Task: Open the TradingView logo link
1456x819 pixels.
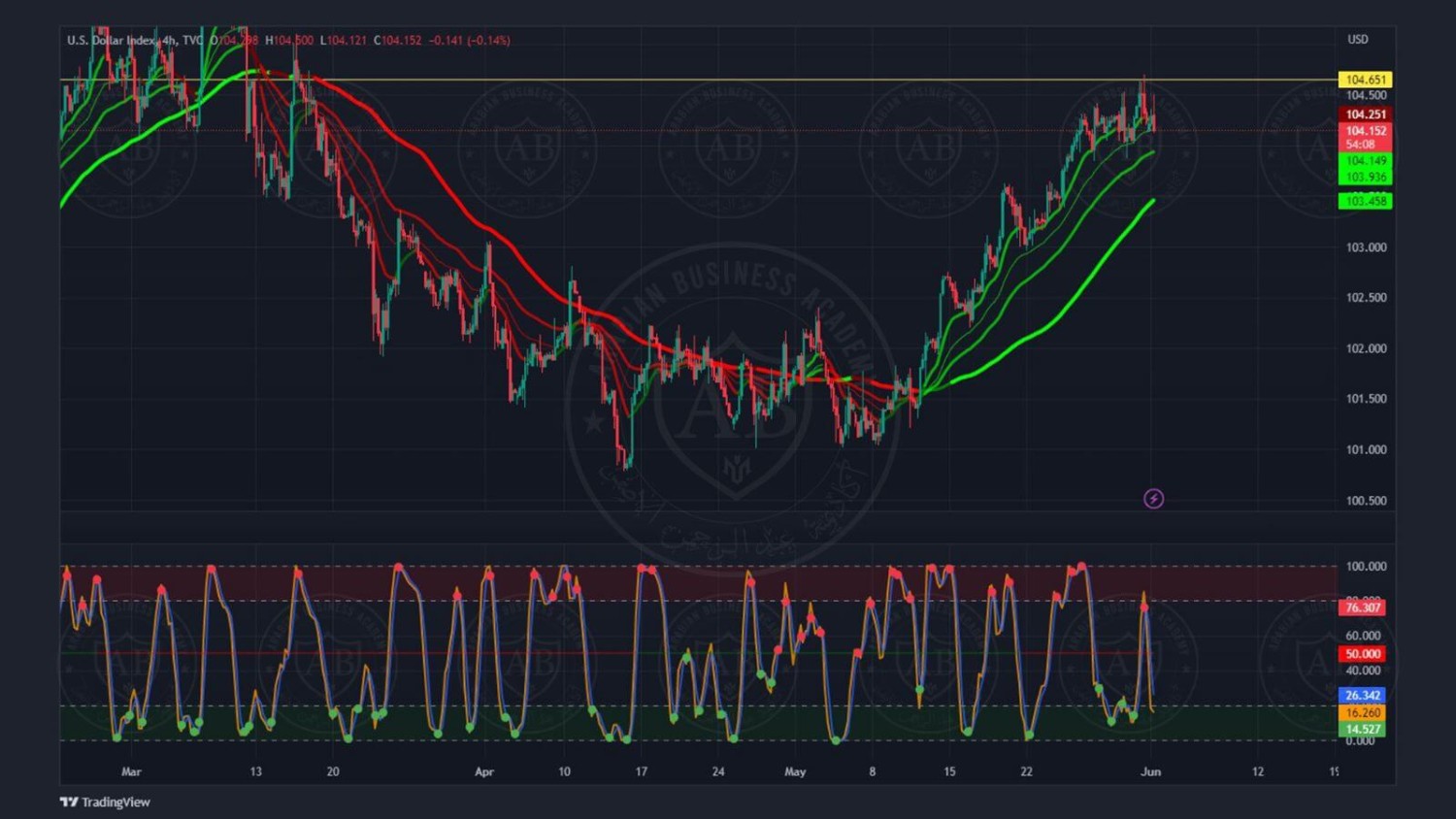Action: 105,802
